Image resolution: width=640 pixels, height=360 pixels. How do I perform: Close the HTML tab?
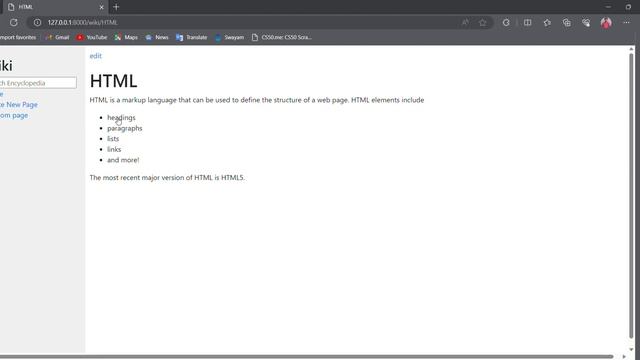102,7
